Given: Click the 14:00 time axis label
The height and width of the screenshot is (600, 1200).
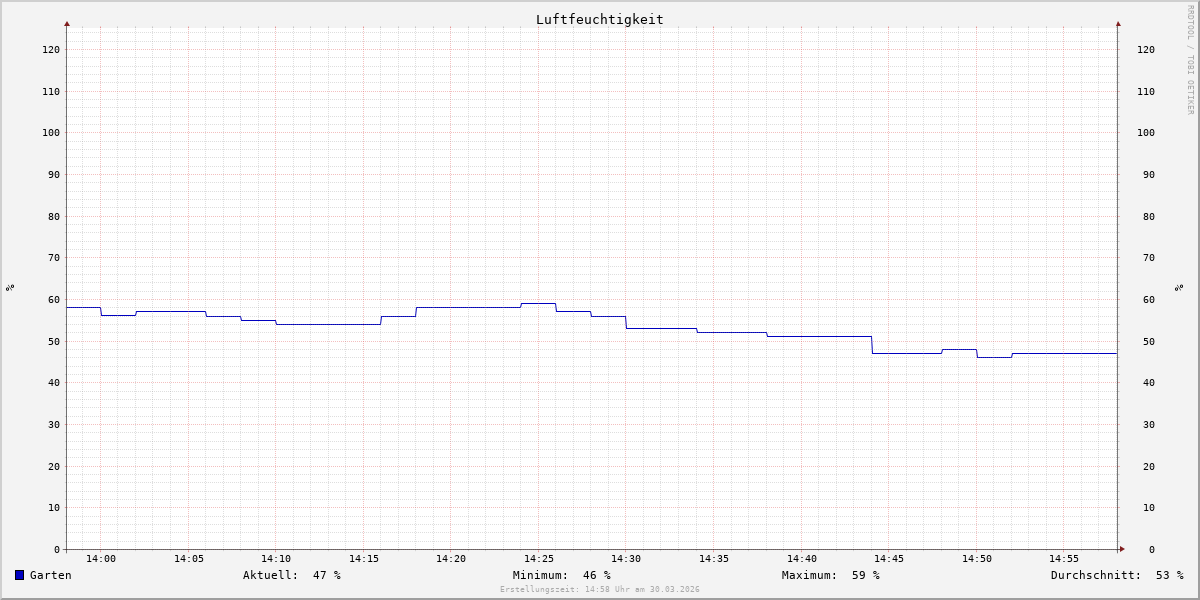Looking at the screenshot, I should 101,559.
